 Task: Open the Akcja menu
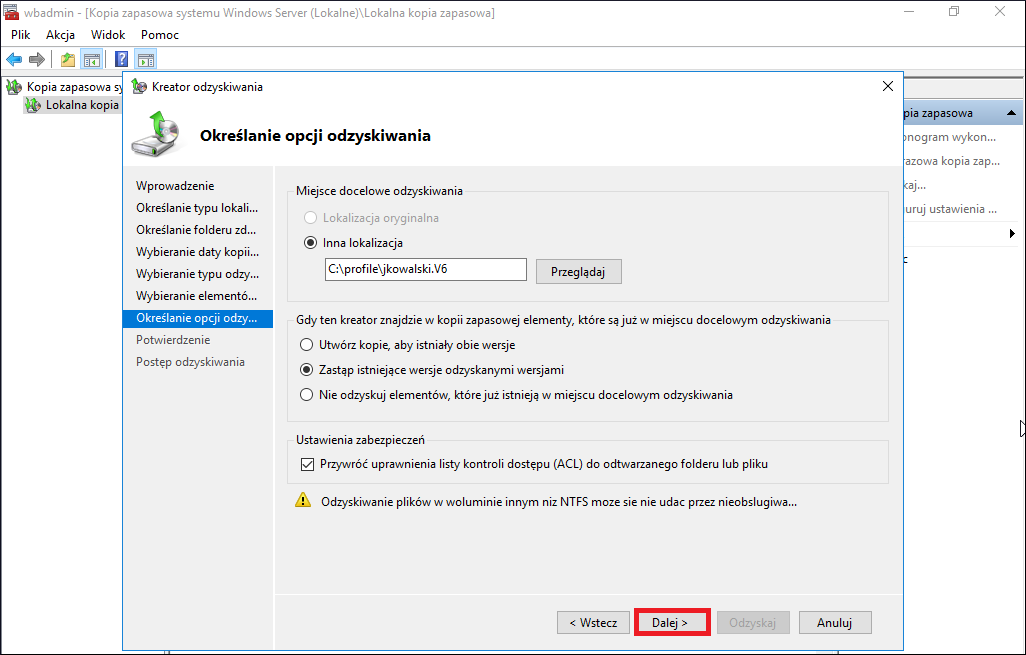point(60,35)
